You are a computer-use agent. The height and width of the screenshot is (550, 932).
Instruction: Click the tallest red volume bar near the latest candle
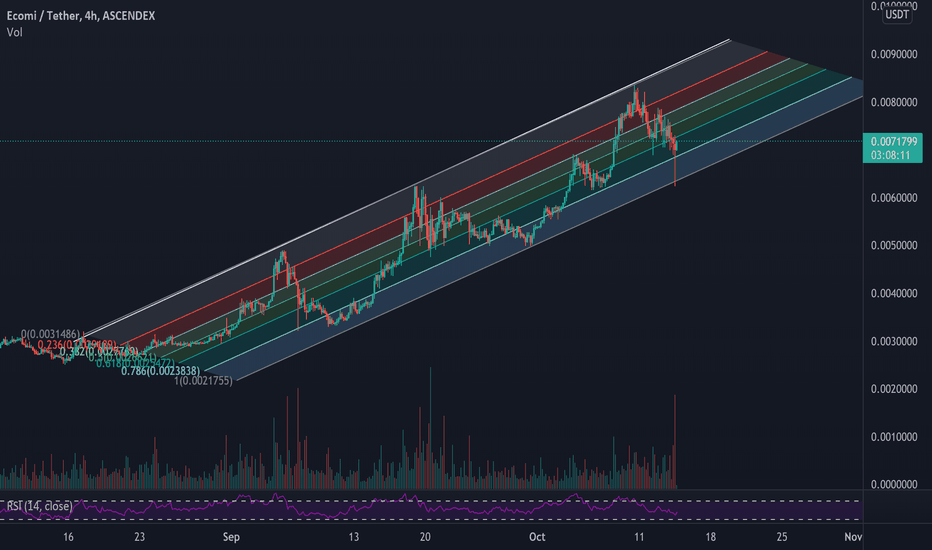675,441
